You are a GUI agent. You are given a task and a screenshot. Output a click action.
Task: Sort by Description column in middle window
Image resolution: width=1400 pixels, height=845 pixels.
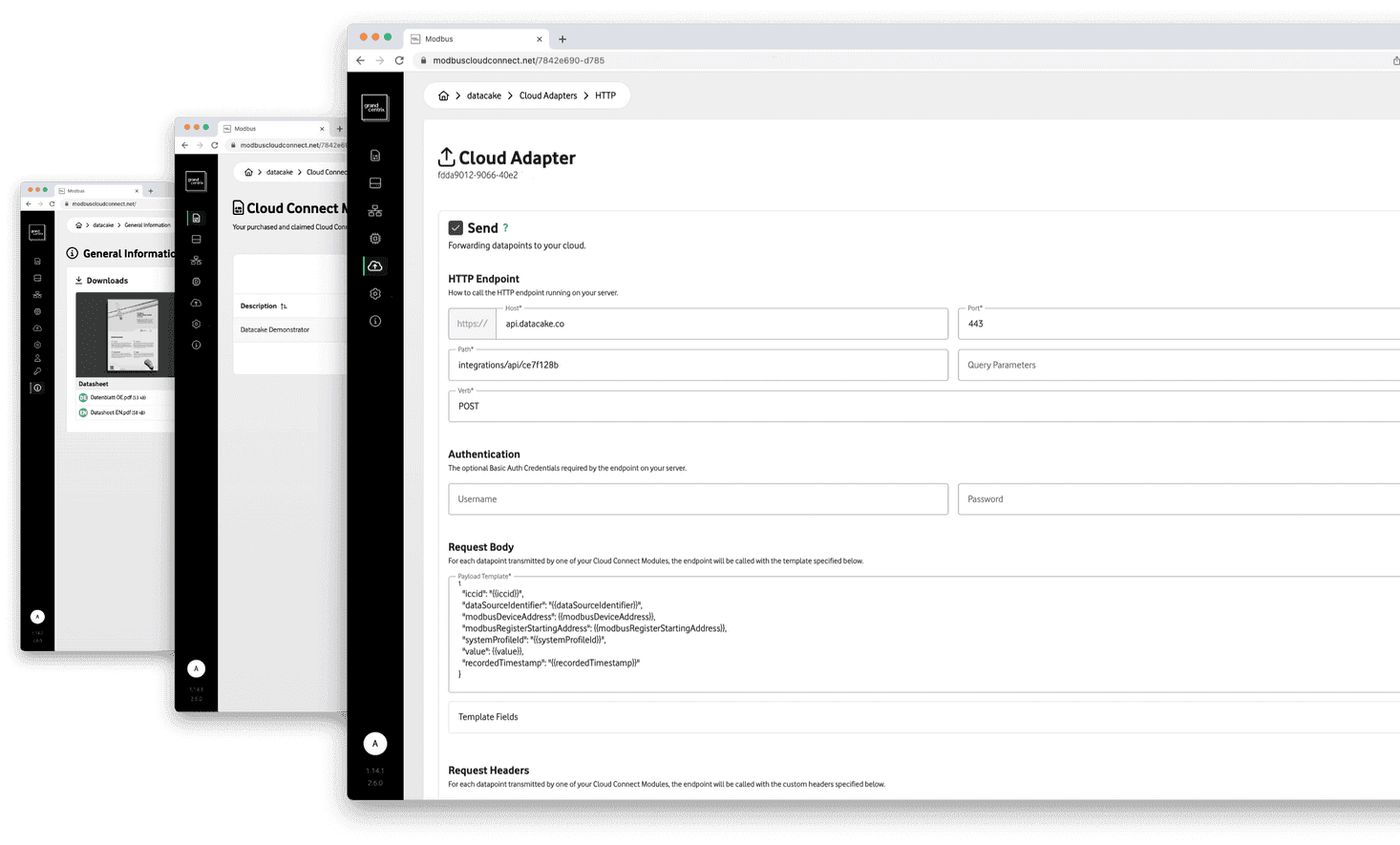click(x=264, y=306)
